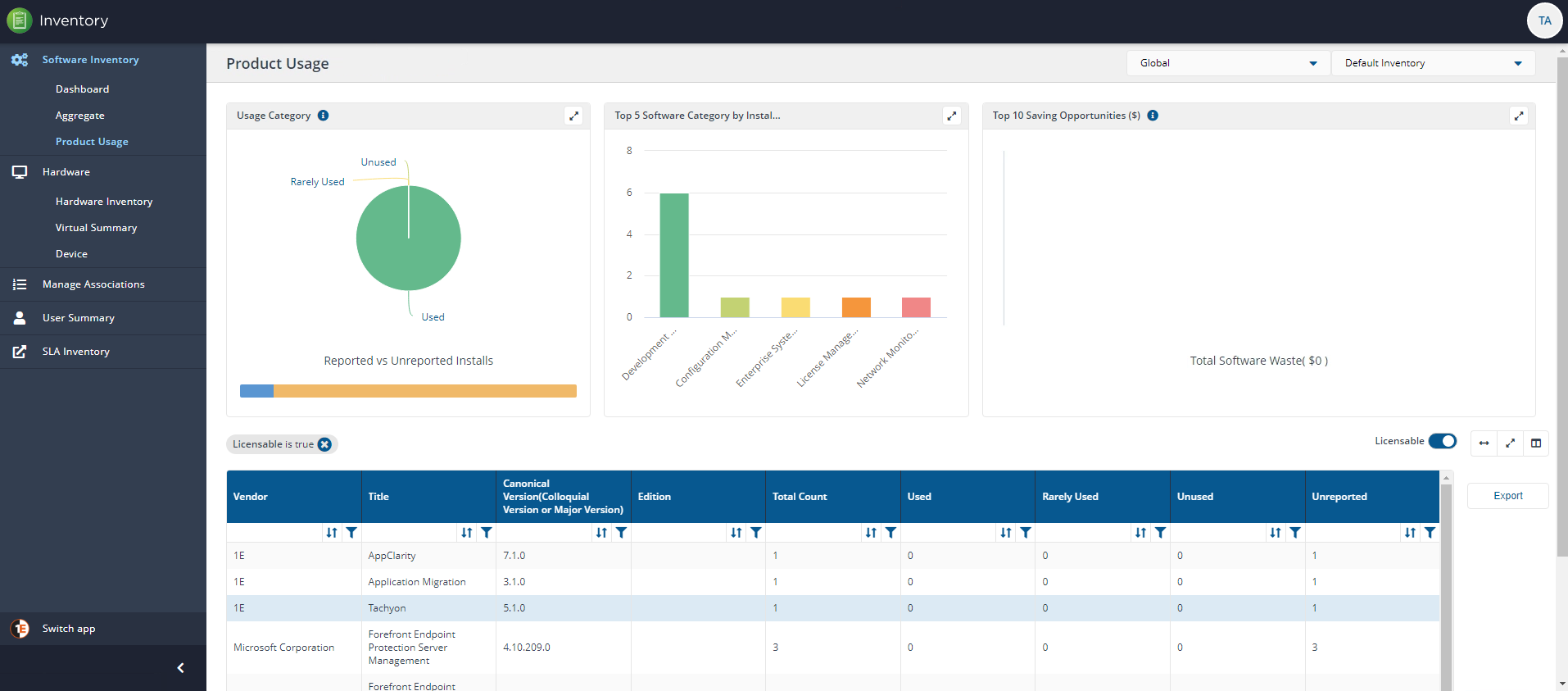Filter the Unused column
The height and width of the screenshot is (691, 1568).
pyautogui.click(x=1295, y=533)
